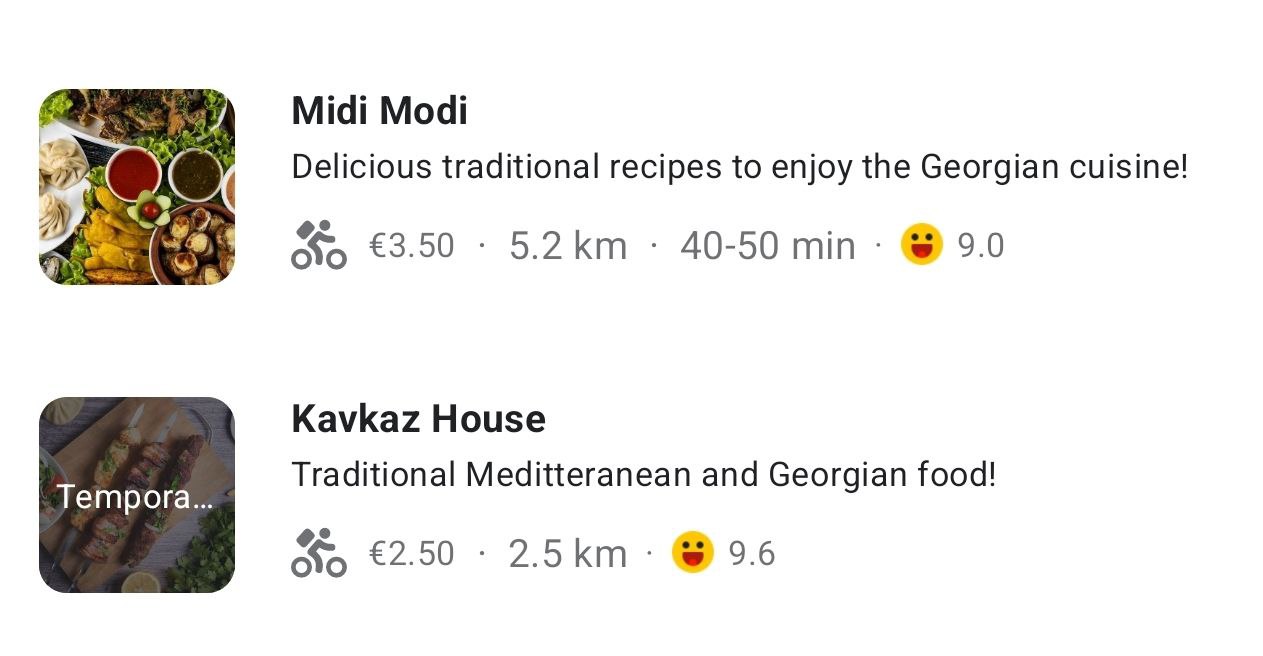Click Kavkaz House's delivery bike icon
The height and width of the screenshot is (656, 1263).
click(x=318, y=553)
